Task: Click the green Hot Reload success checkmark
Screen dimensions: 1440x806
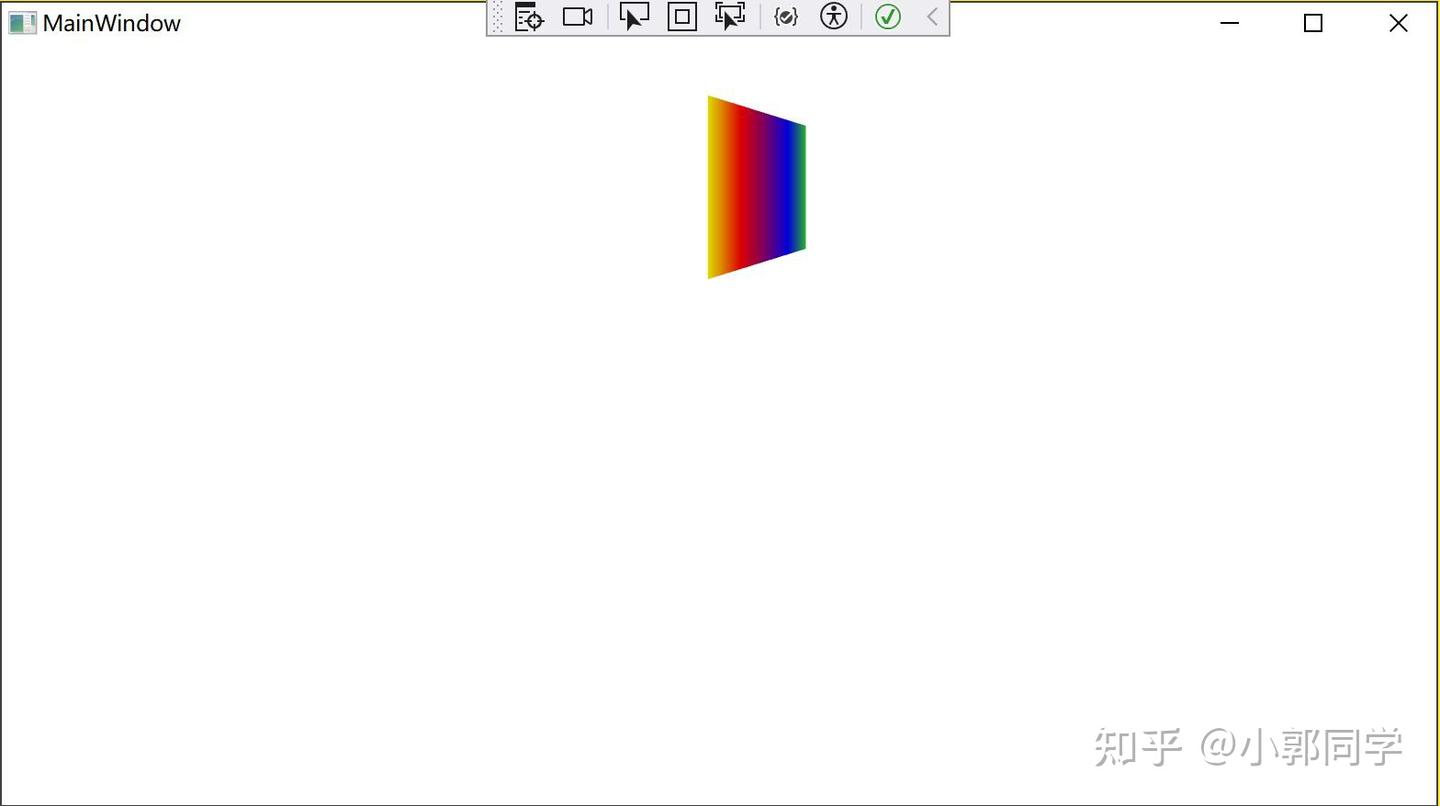Action: pos(887,17)
